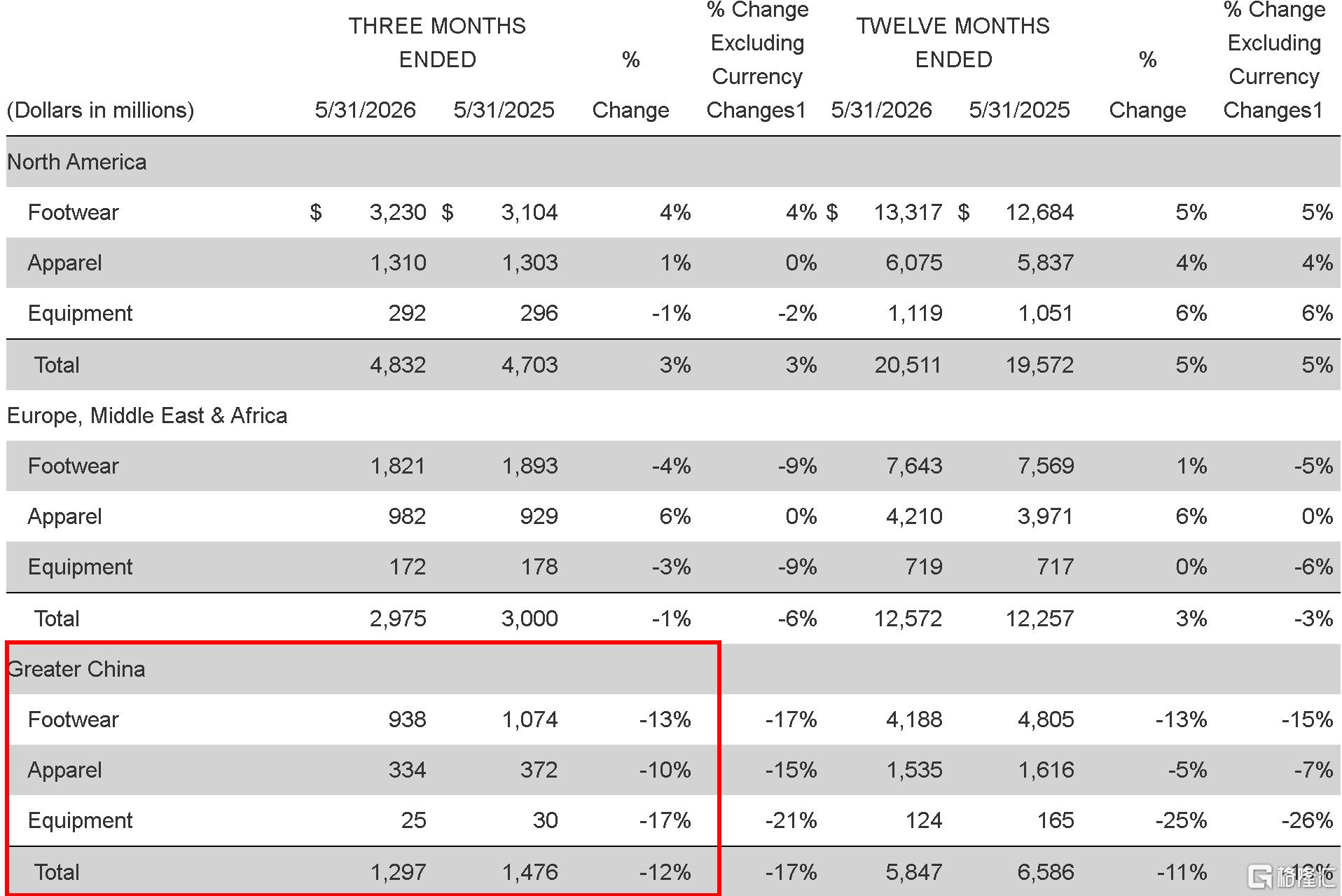Click the TWELVE MONTHS ENDED column heading
1342x896 pixels.
pos(953,43)
